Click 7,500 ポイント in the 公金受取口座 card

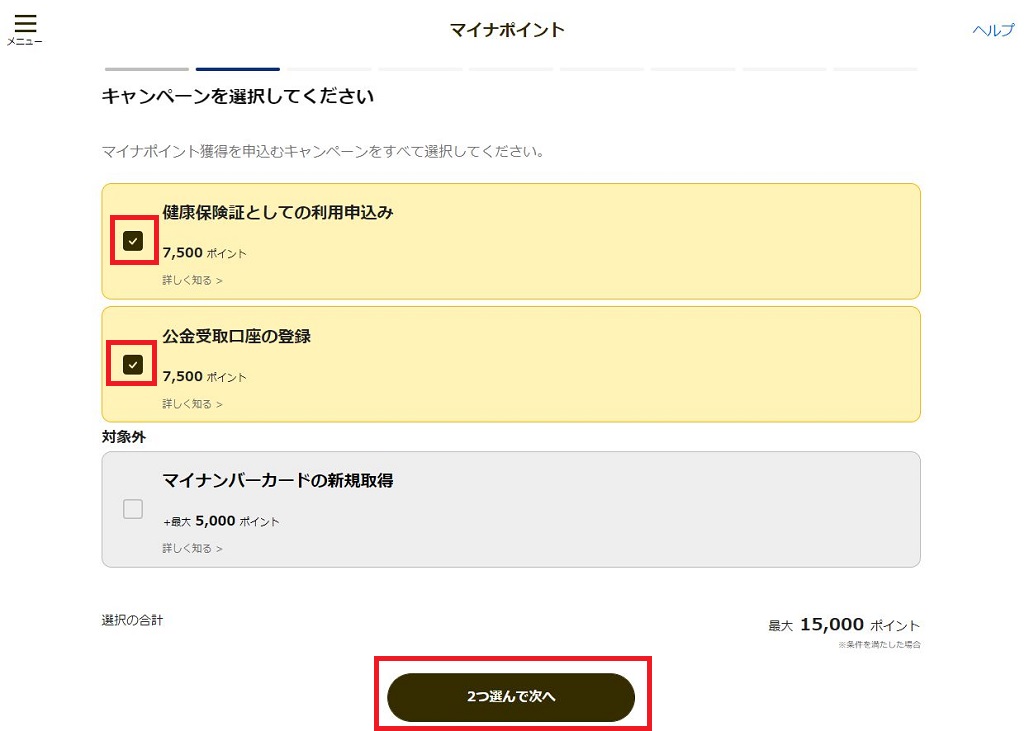tap(204, 377)
